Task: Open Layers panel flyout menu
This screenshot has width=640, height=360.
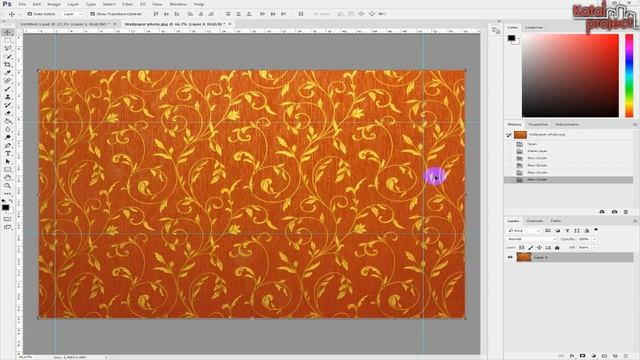Action: click(635, 221)
